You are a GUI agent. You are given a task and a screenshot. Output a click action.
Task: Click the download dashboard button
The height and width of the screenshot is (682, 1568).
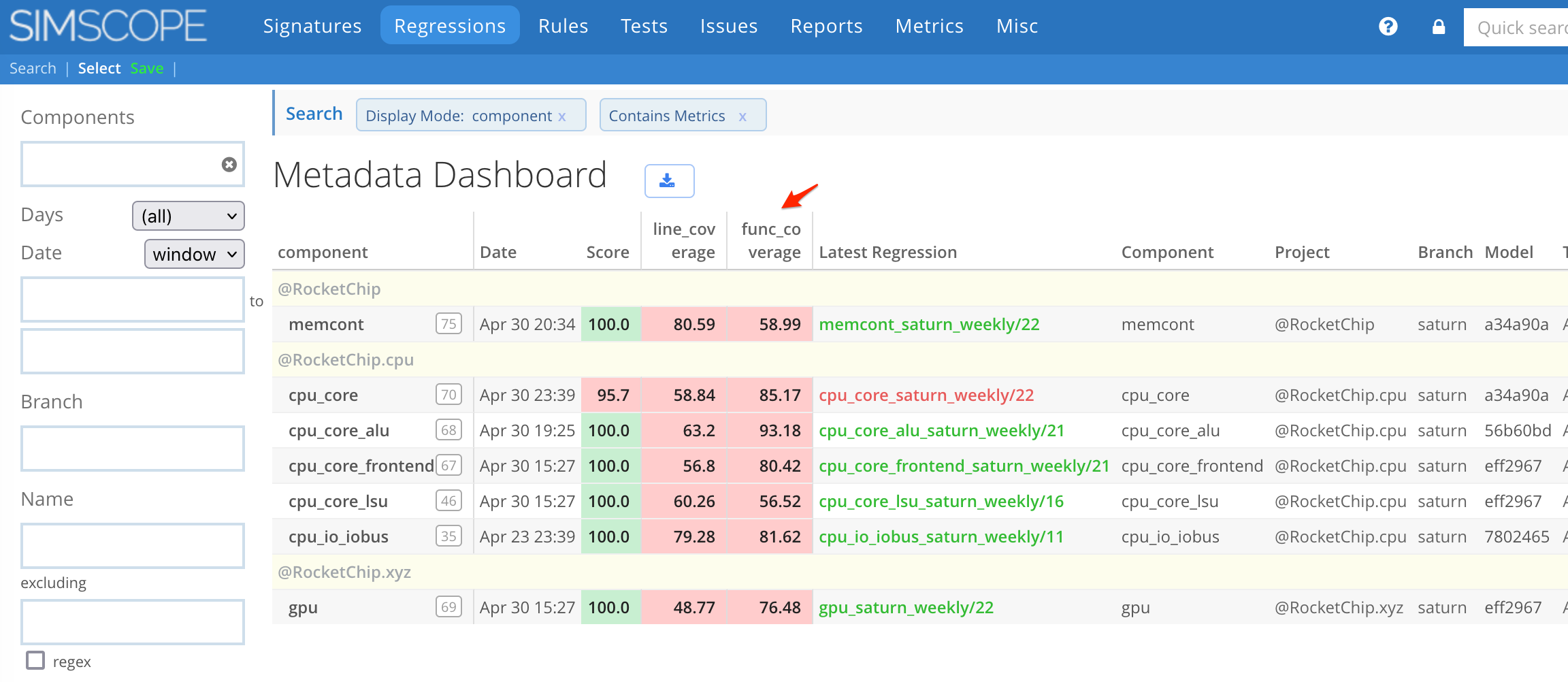(669, 181)
